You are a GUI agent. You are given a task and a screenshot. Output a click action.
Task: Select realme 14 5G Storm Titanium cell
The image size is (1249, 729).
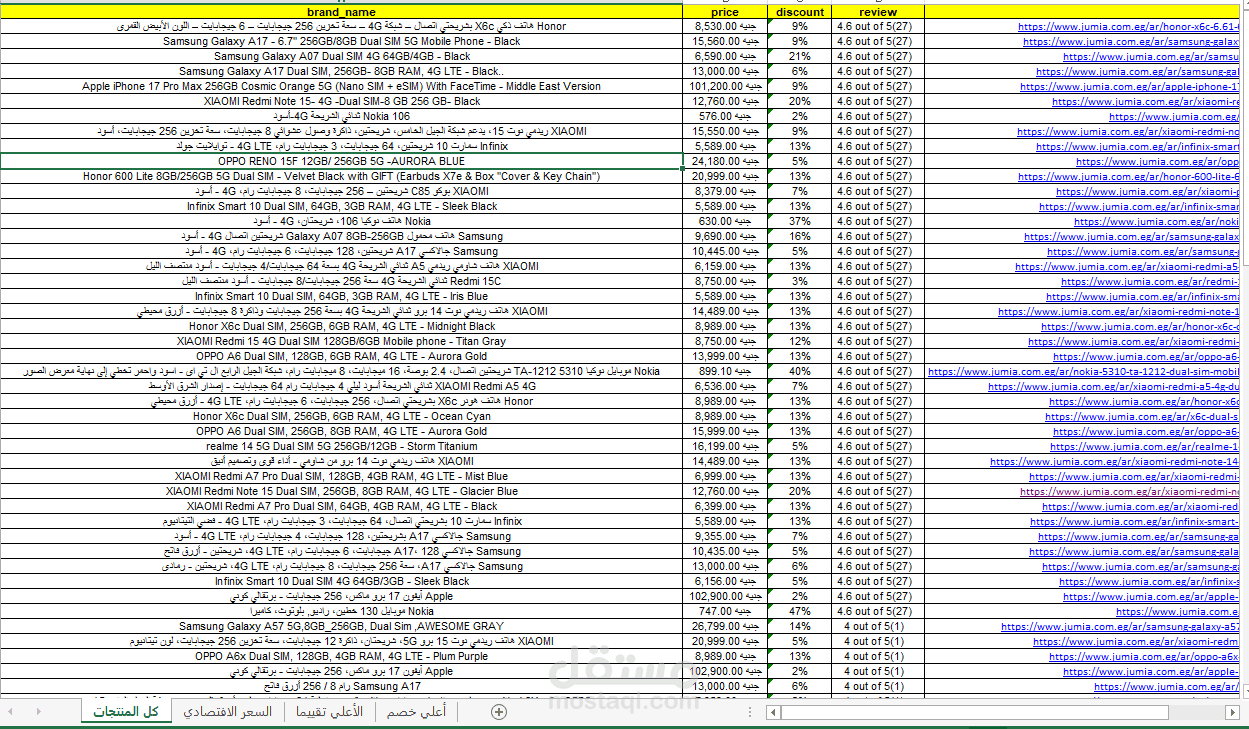tap(342, 447)
